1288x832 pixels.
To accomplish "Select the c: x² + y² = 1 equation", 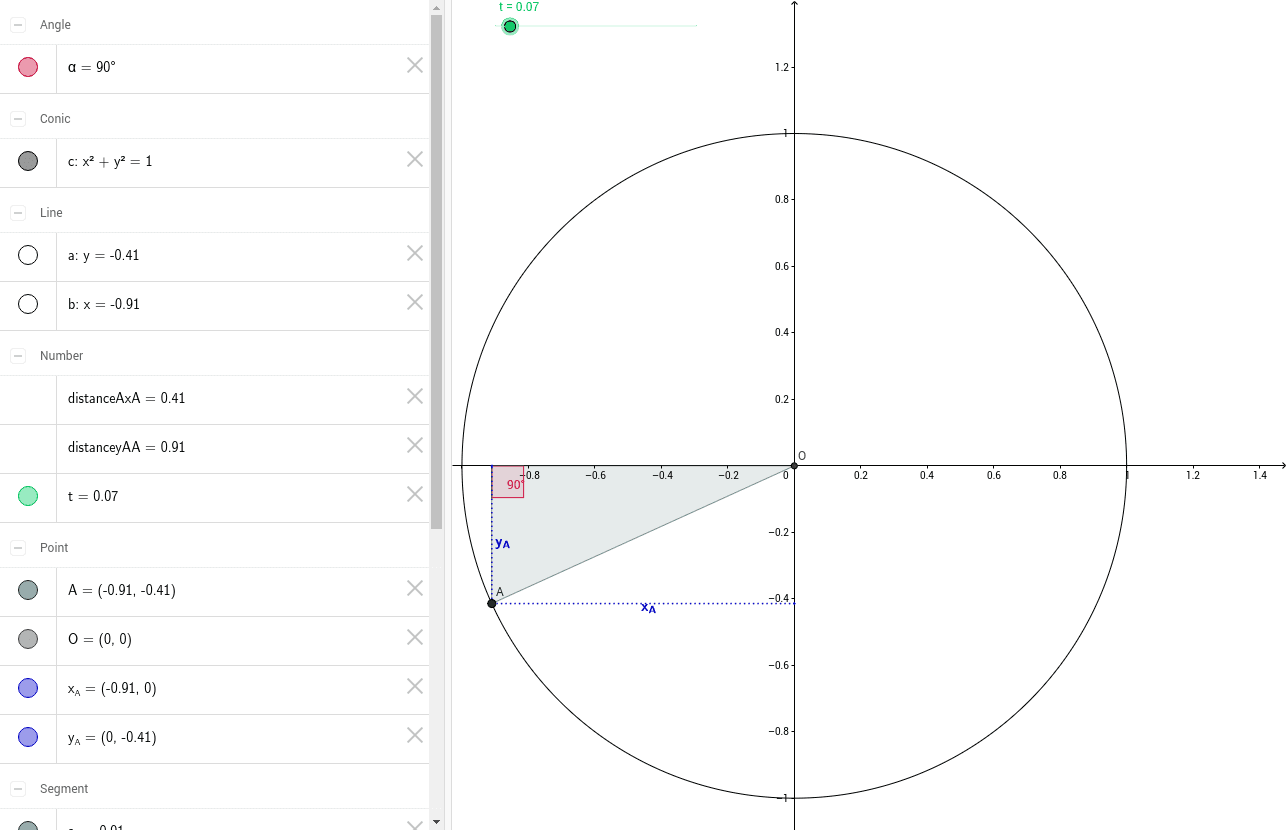I will [110, 161].
